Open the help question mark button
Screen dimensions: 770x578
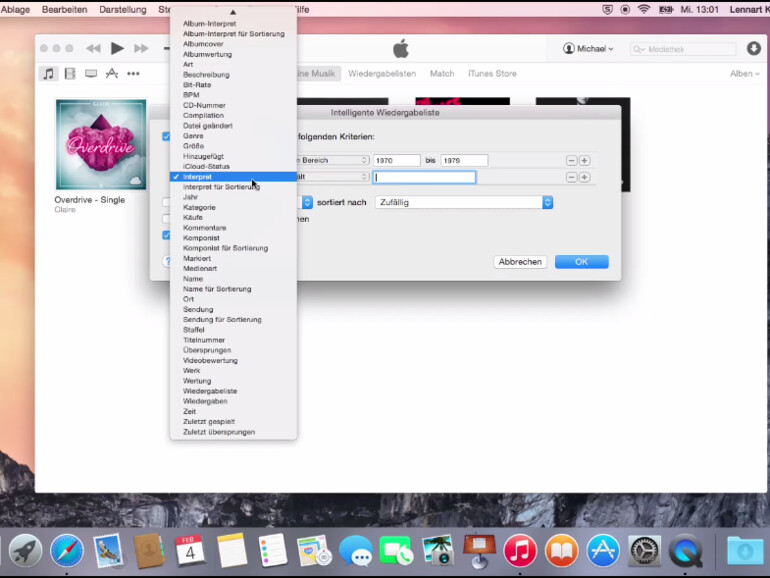coord(167,261)
